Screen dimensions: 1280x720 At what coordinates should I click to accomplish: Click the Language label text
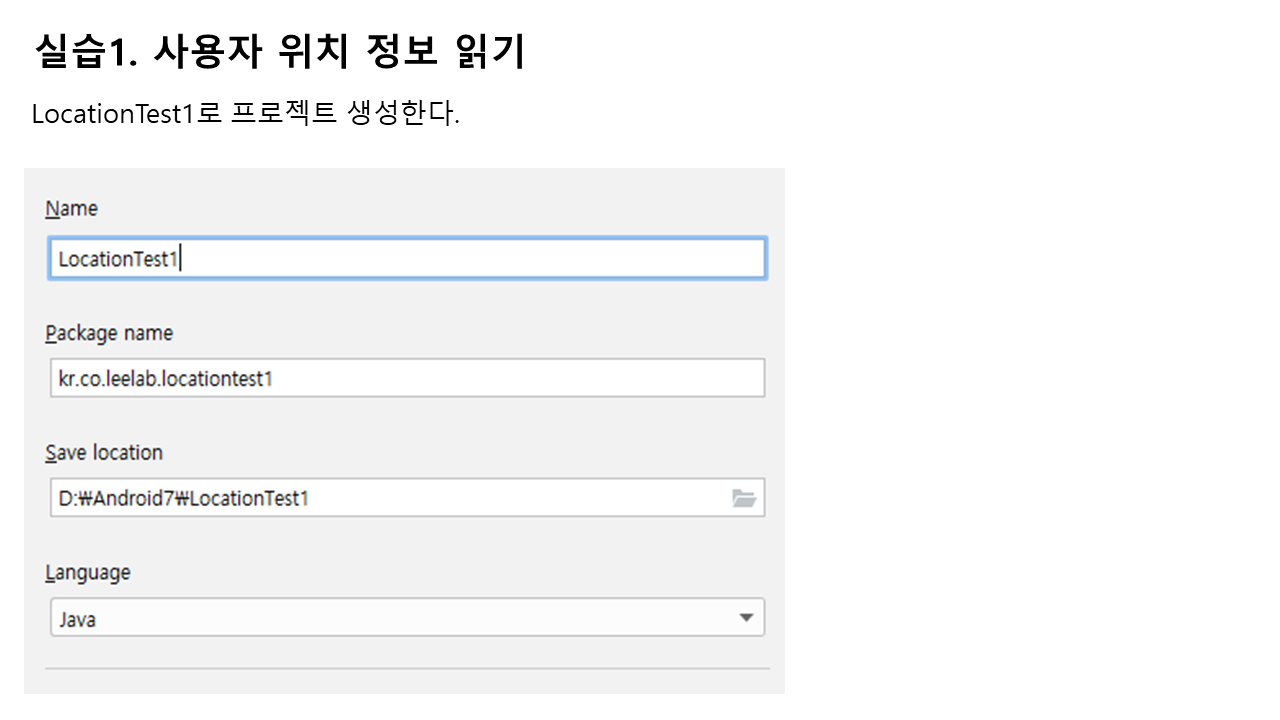pyautogui.click(x=88, y=573)
